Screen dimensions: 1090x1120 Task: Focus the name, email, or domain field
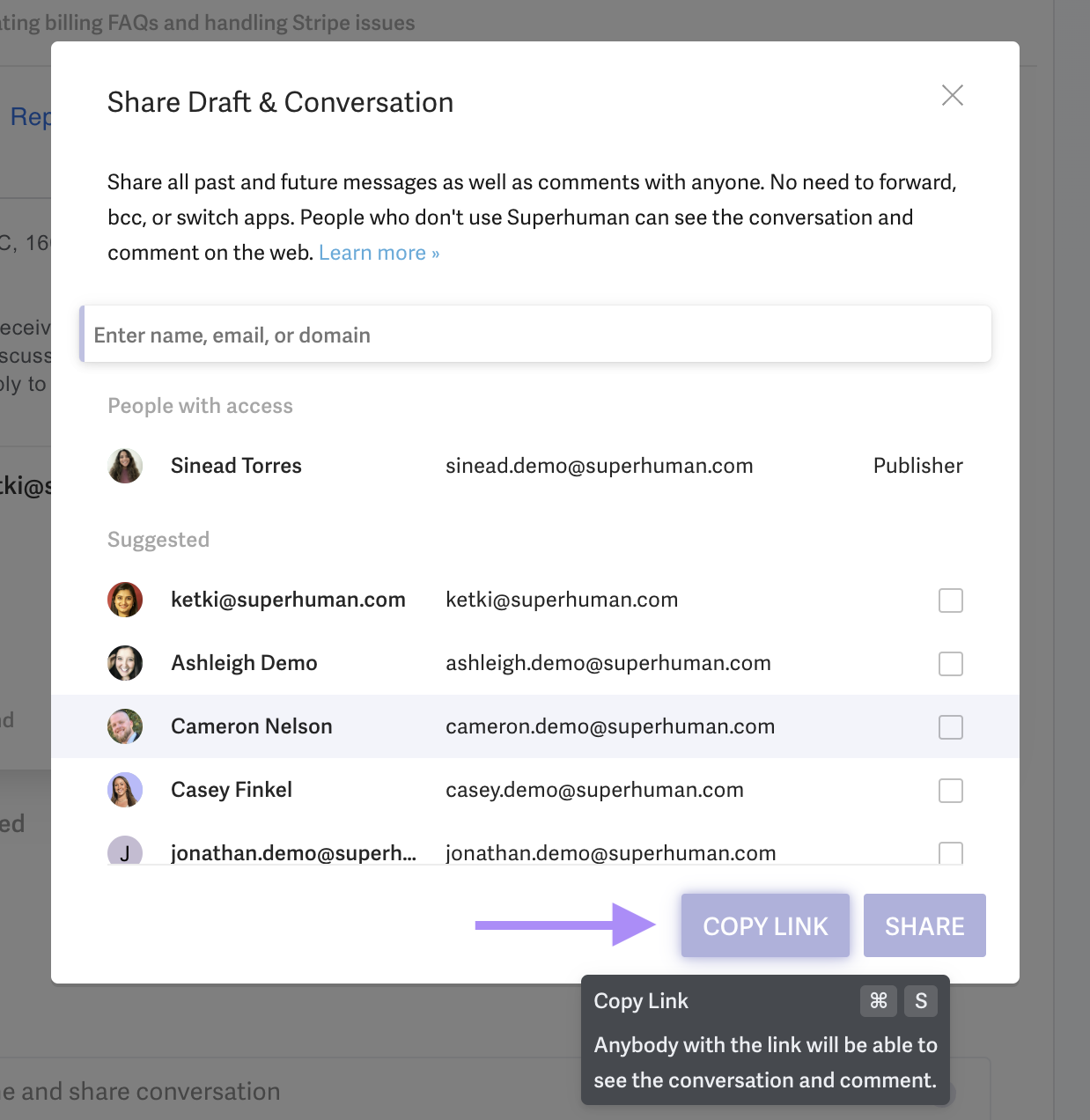[x=535, y=335]
